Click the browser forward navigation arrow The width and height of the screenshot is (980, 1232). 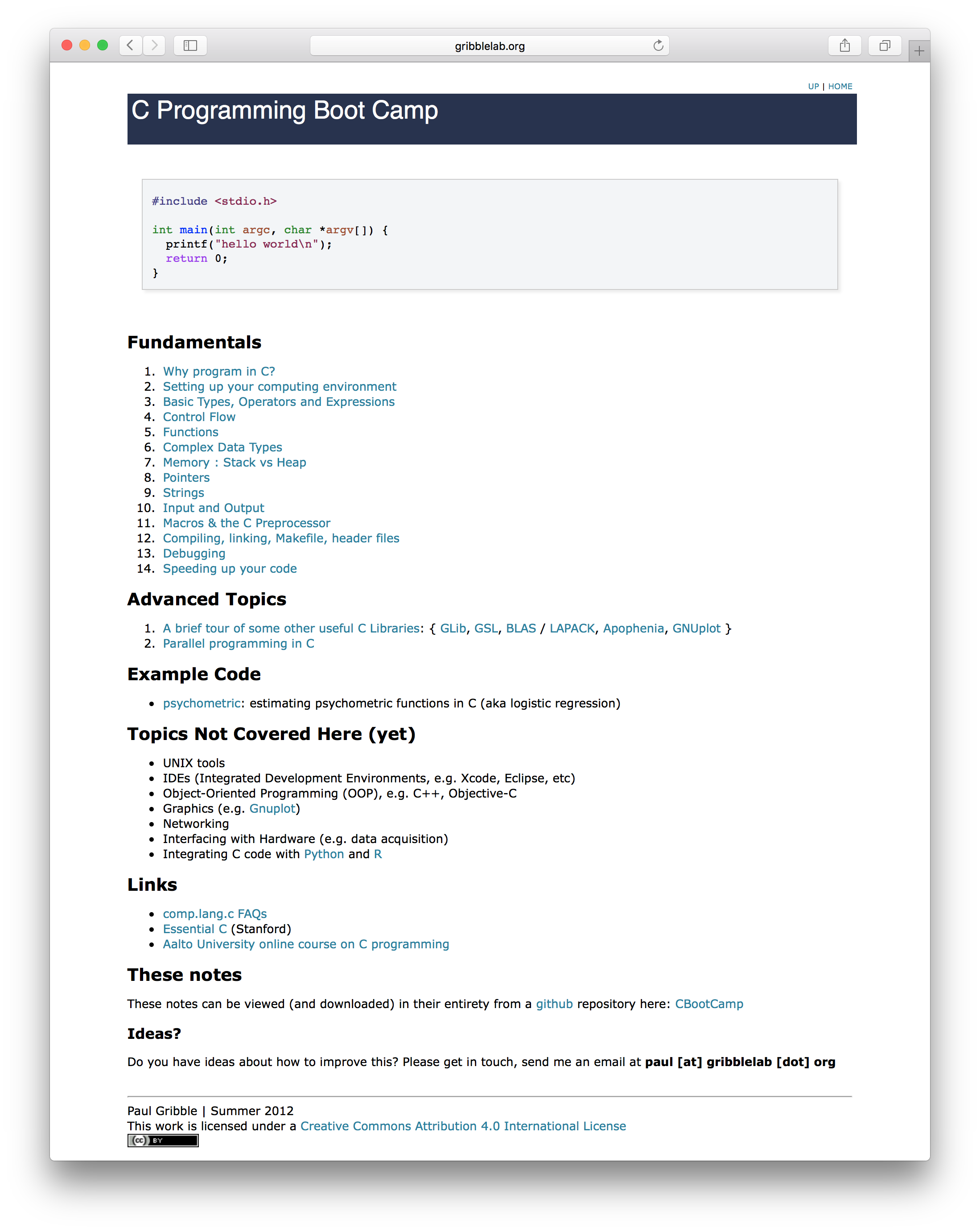[155, 45]
